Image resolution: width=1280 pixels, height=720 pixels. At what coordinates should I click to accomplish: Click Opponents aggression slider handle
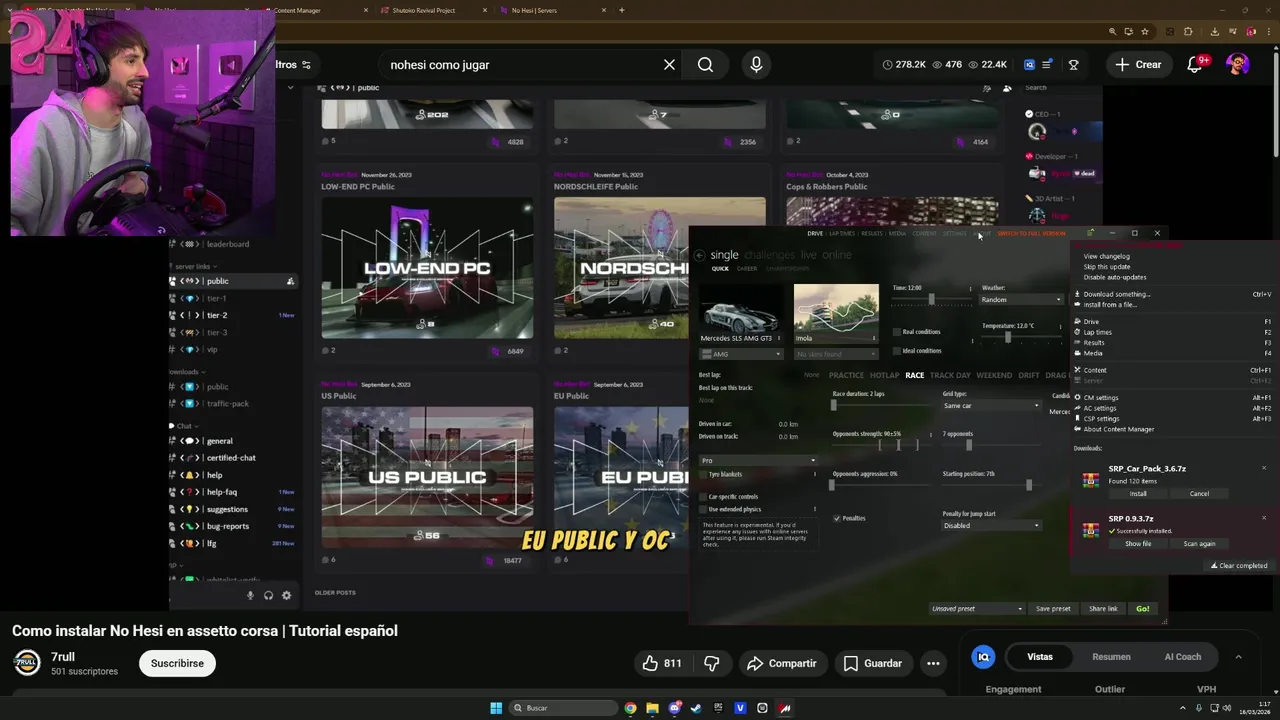point(833,485)
